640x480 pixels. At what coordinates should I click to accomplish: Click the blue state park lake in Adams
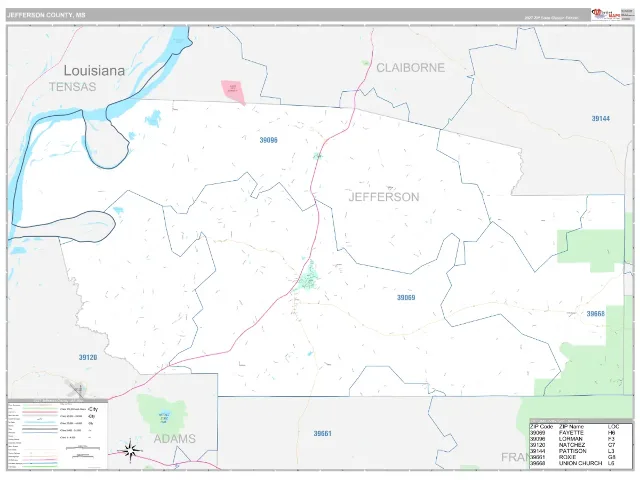(163, 416)
